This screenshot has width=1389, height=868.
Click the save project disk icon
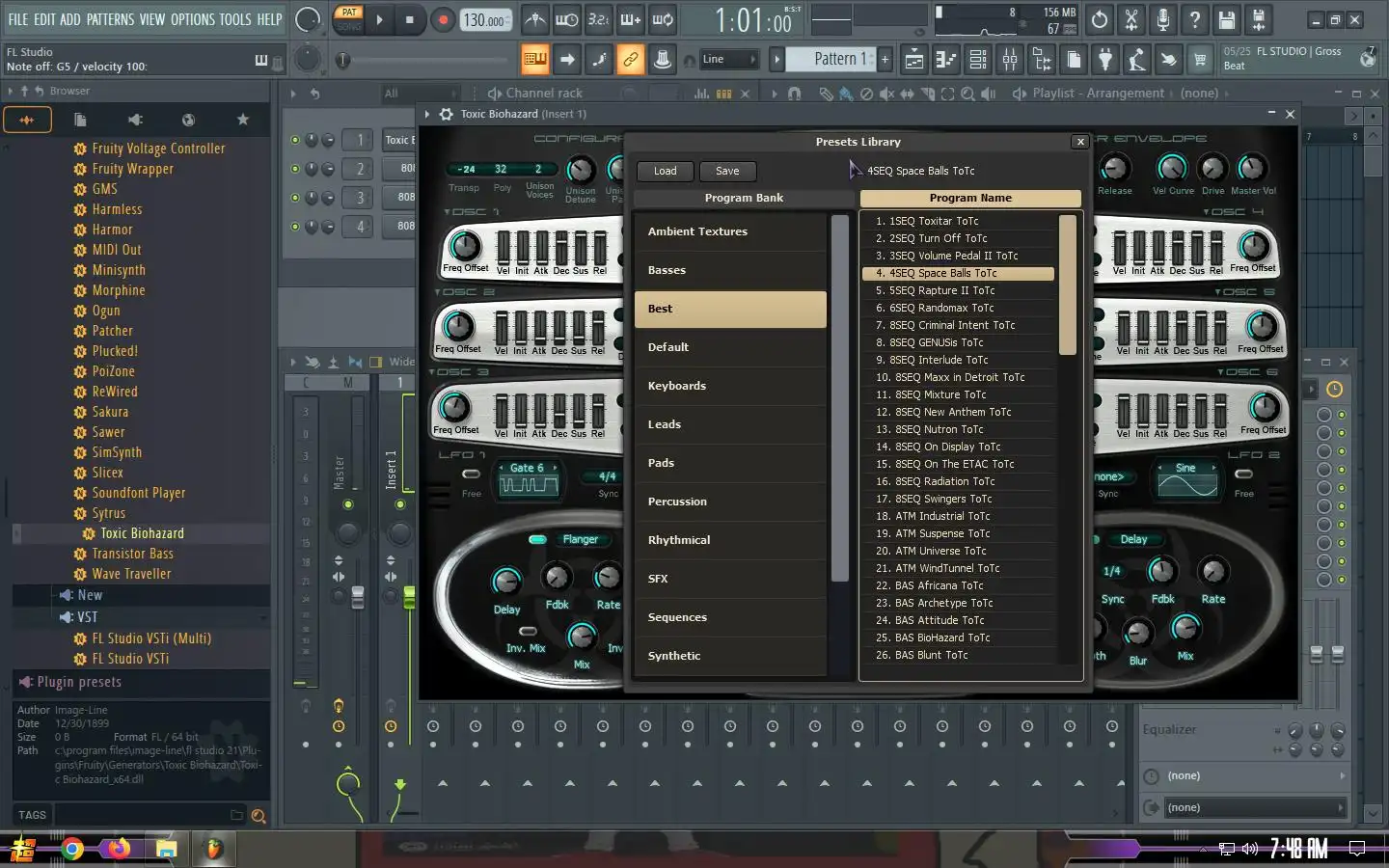tap(1226, 19)
